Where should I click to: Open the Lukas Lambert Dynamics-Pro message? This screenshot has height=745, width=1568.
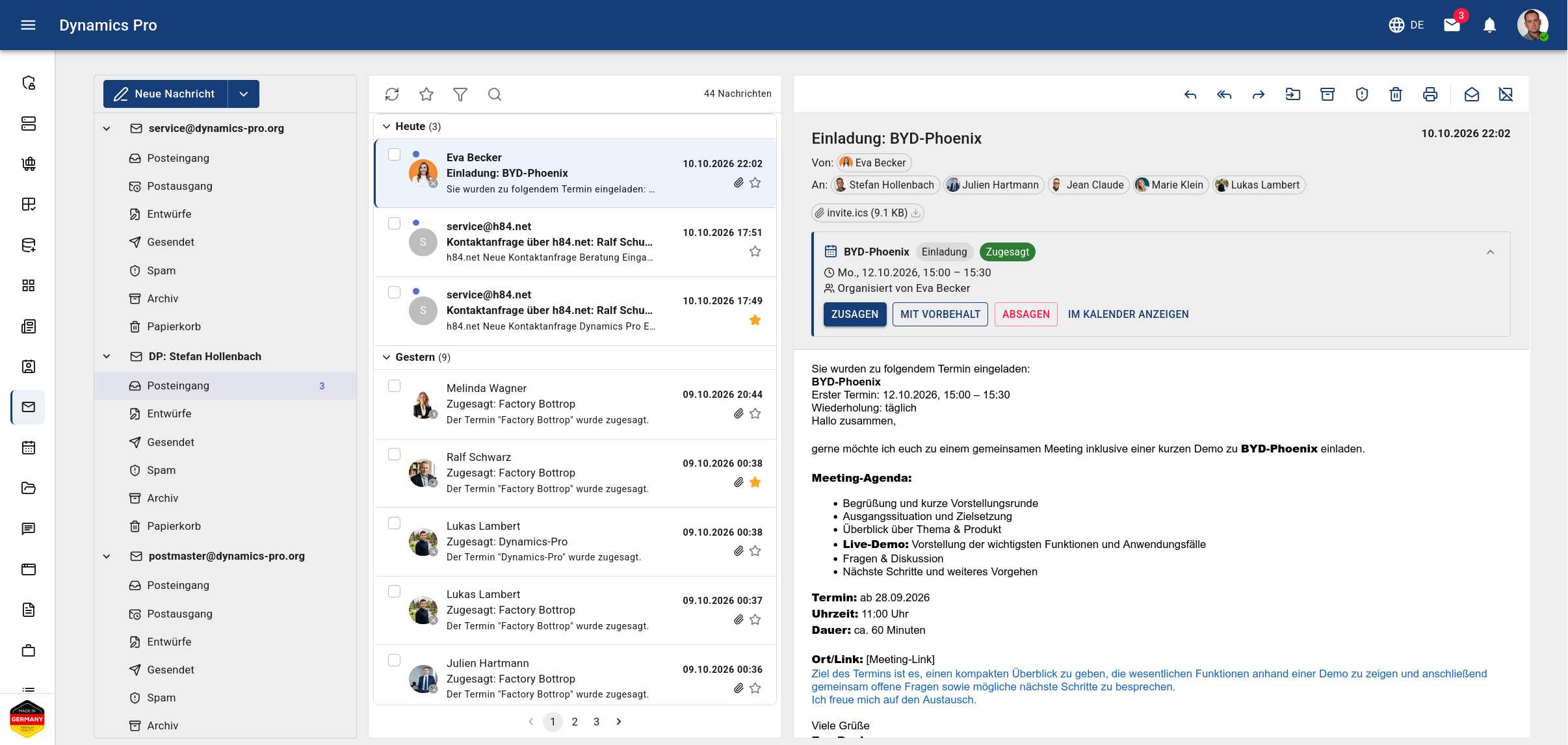[x=575, y=542]
